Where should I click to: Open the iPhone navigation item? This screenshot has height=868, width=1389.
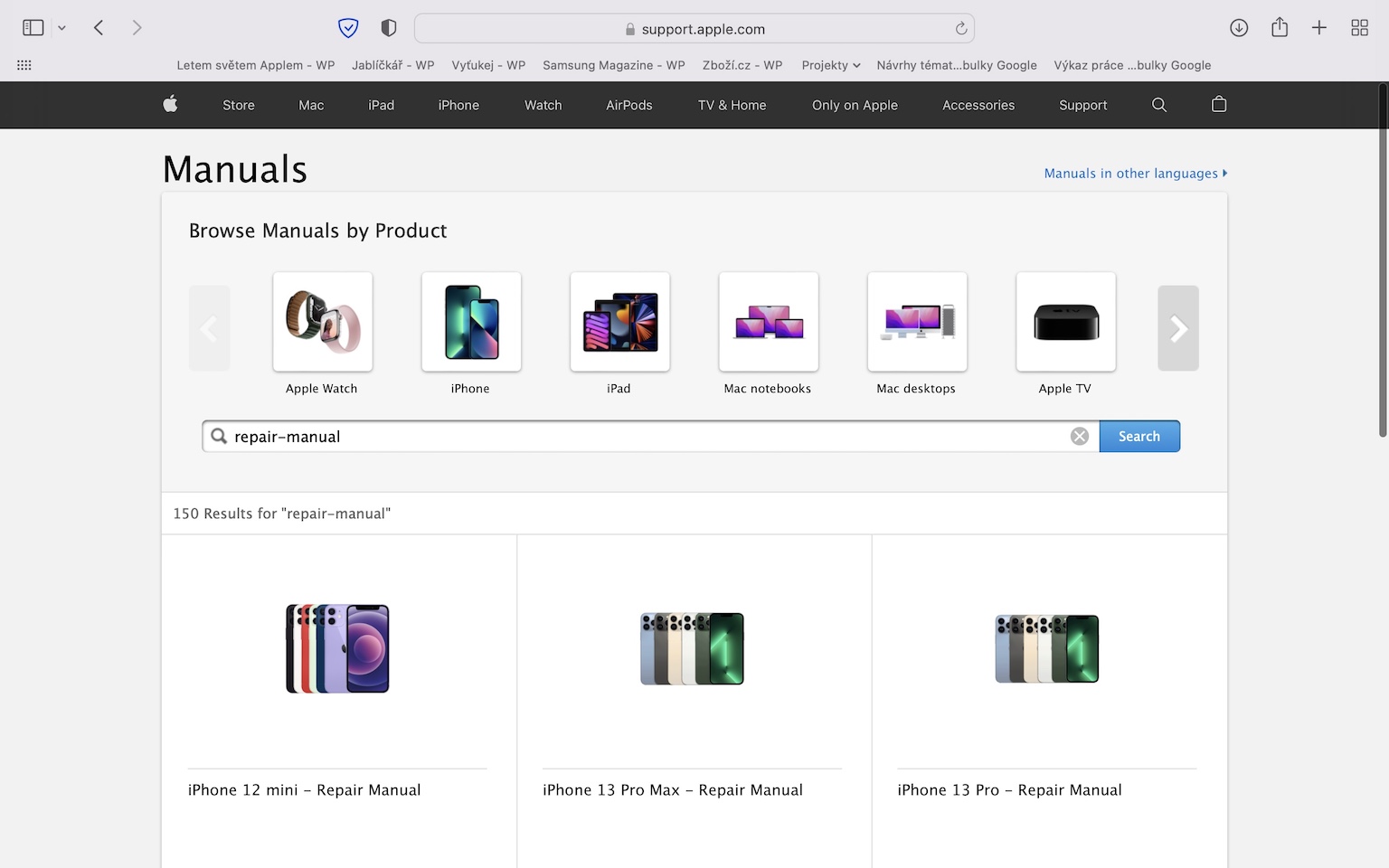click(x=458, y=105)
